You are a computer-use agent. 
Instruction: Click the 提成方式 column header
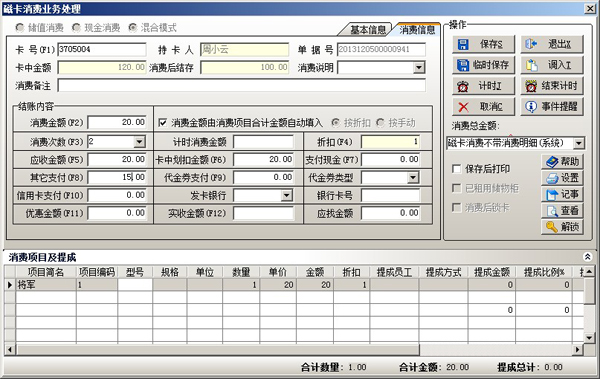(444, 272)
